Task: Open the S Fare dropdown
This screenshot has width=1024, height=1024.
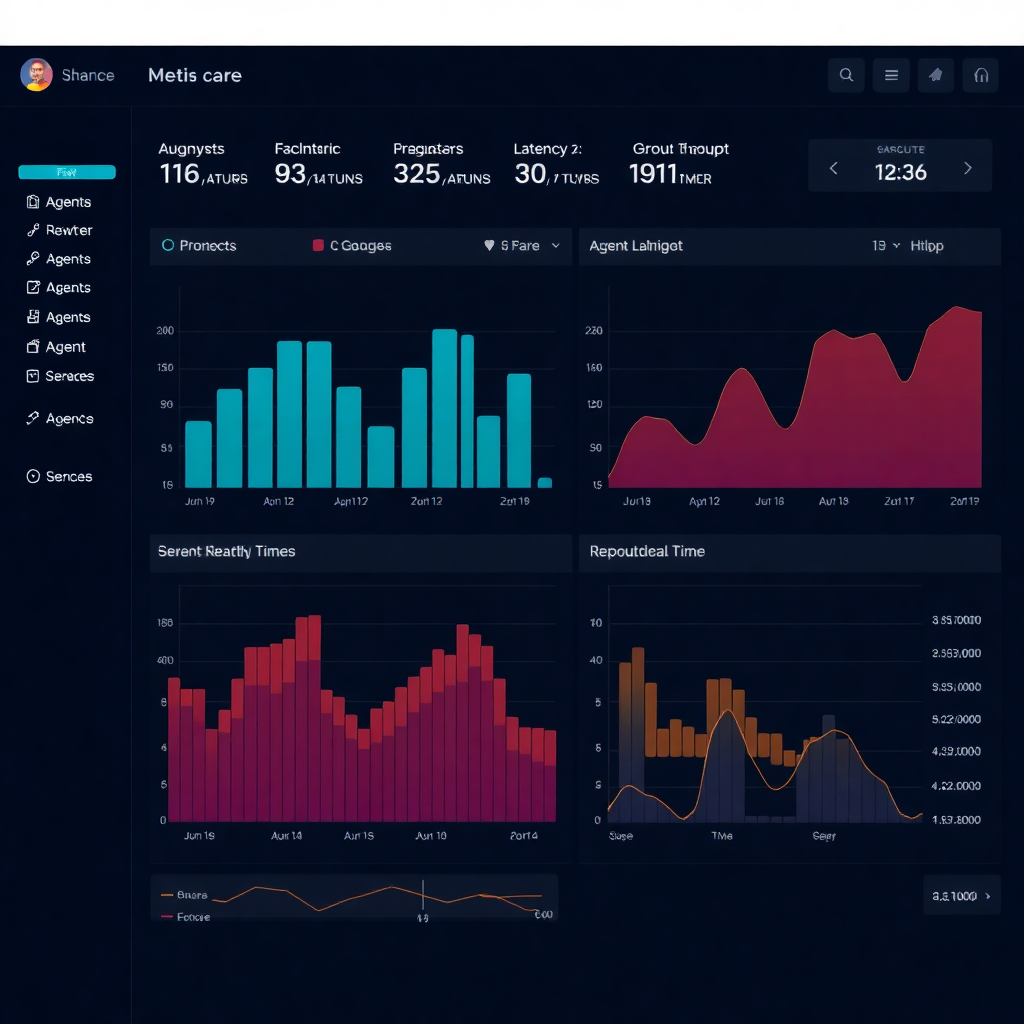Action: (521, 245)
